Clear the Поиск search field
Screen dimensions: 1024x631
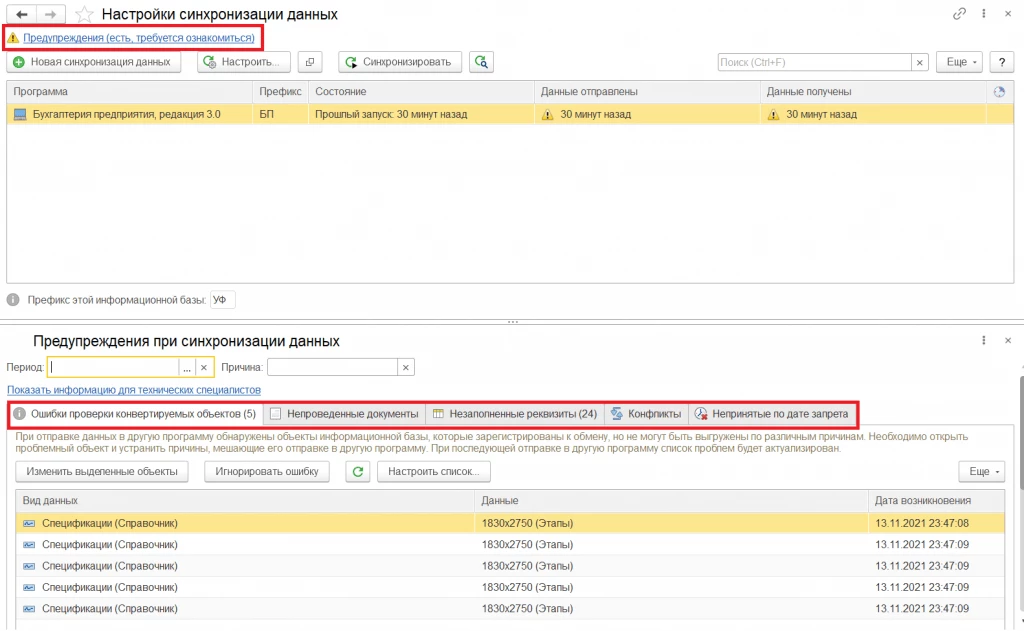click(920, 63)
